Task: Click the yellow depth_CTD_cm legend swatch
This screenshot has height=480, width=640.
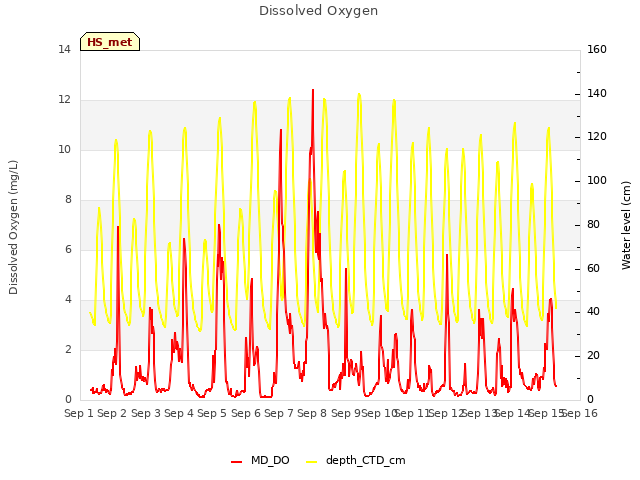Action: pos(311,462)
